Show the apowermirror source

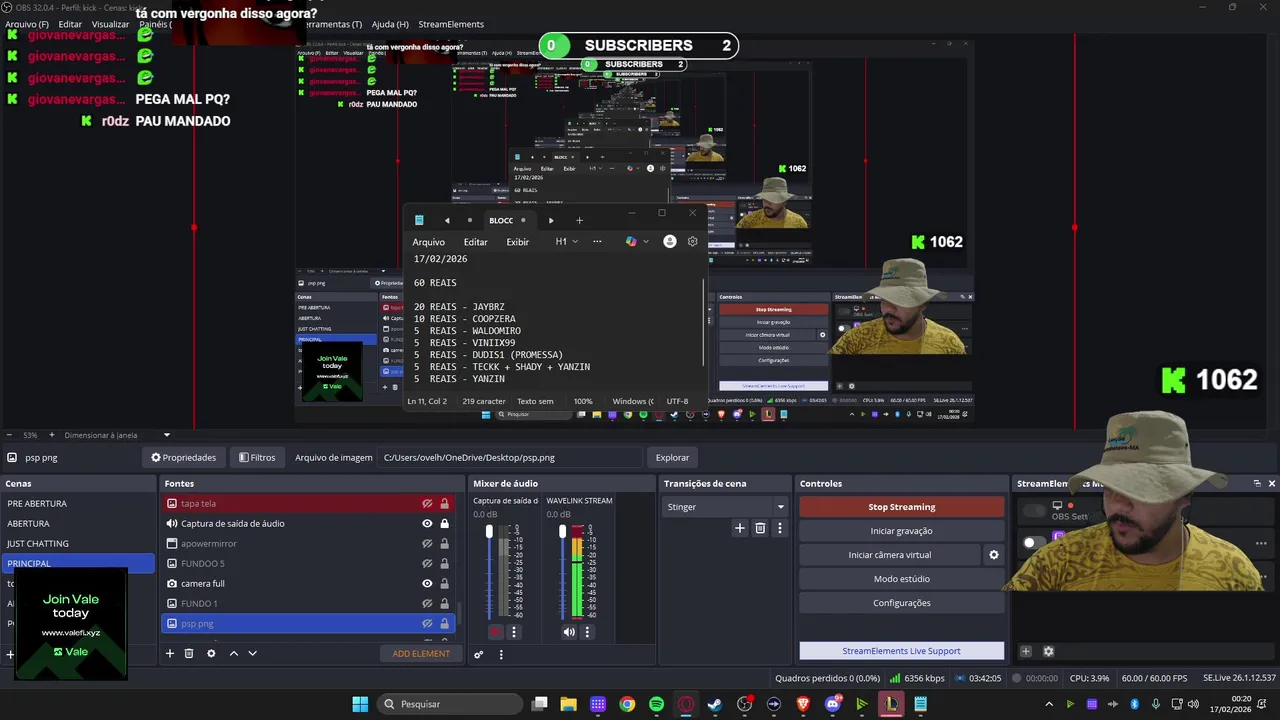pyautogui.click(x=427, y=543)
